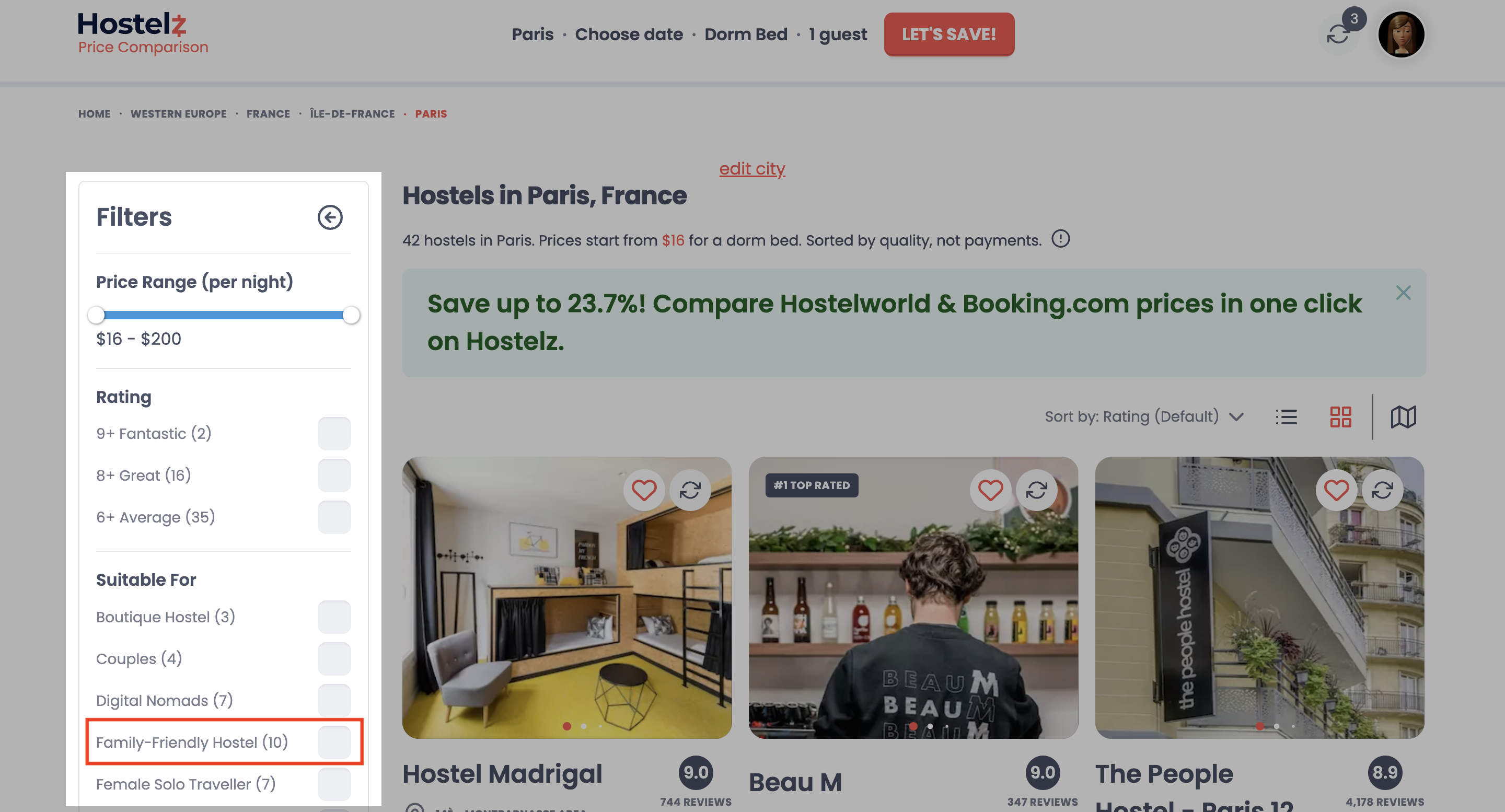Add Beau M to the comparison
1505x812 pixels.
point(1036,490)
